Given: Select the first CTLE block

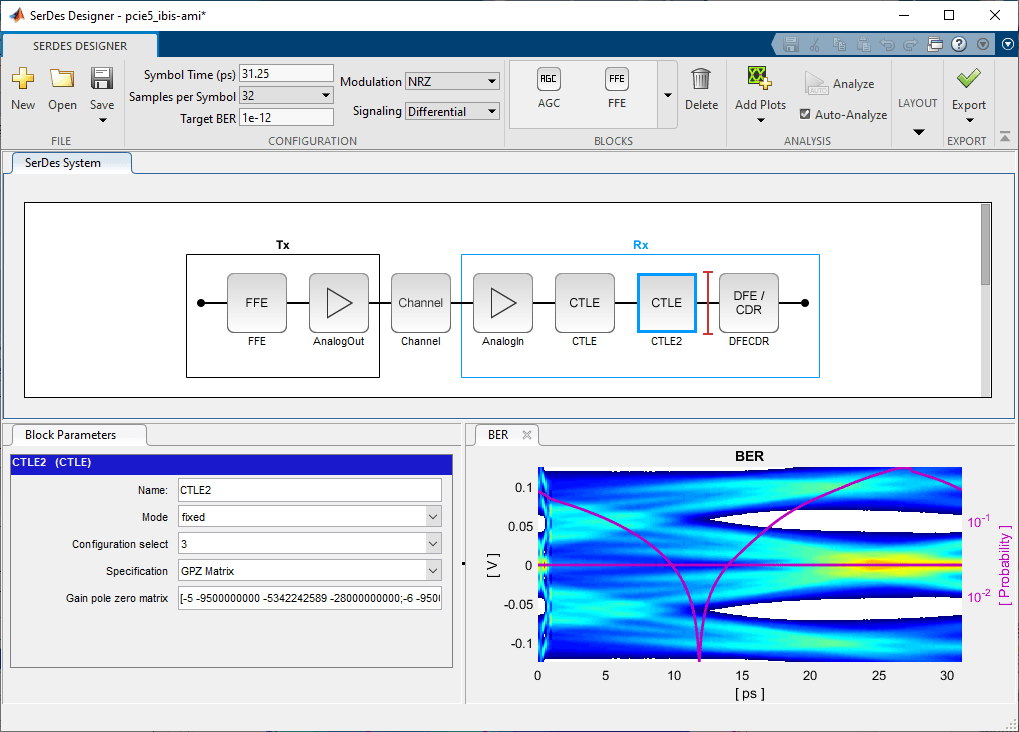Looking at the screenshot, I should (584, 303).
